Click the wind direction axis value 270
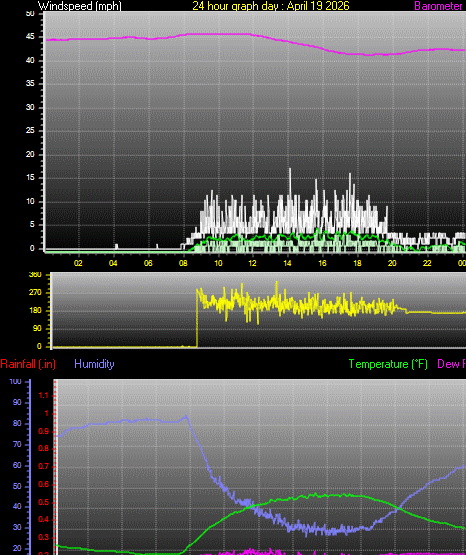The width and height of the screenshot is (466, 555). [35, 292]
